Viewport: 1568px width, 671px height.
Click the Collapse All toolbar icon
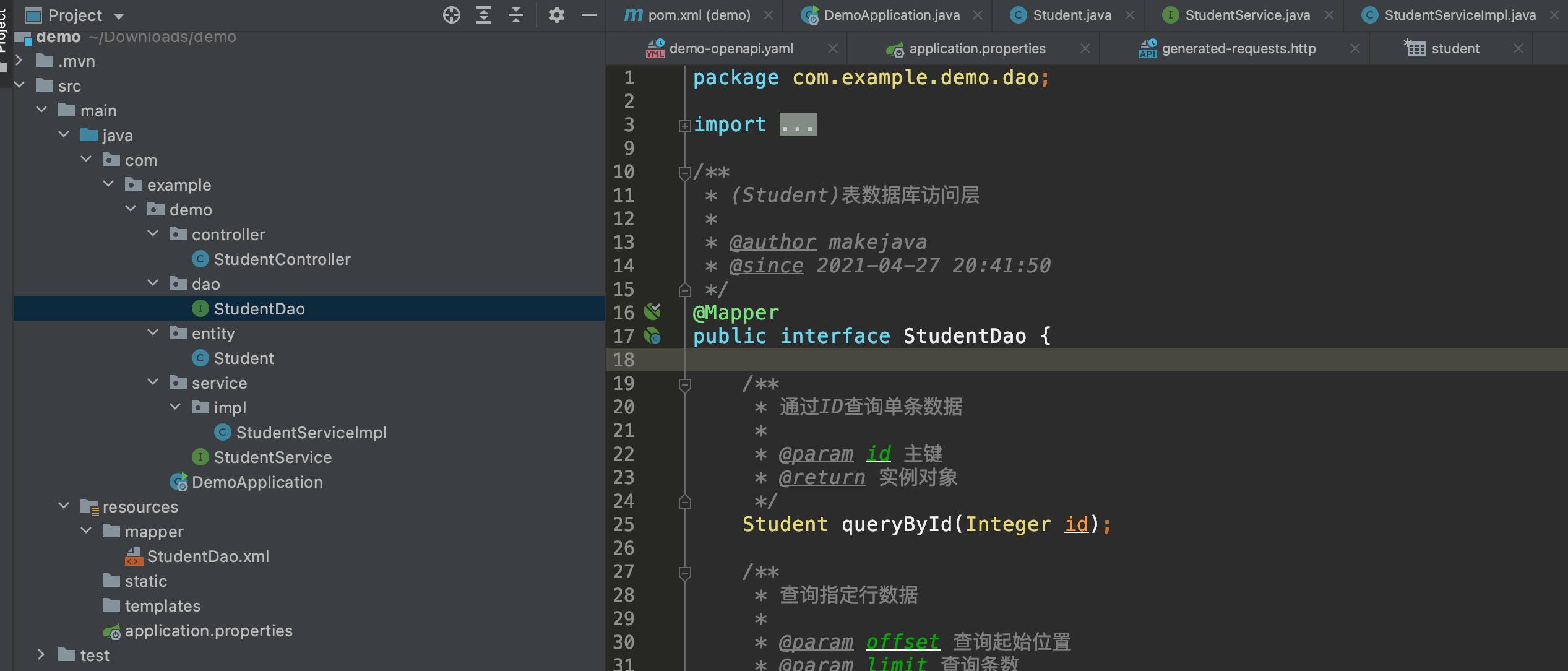[x=516, y=15]
